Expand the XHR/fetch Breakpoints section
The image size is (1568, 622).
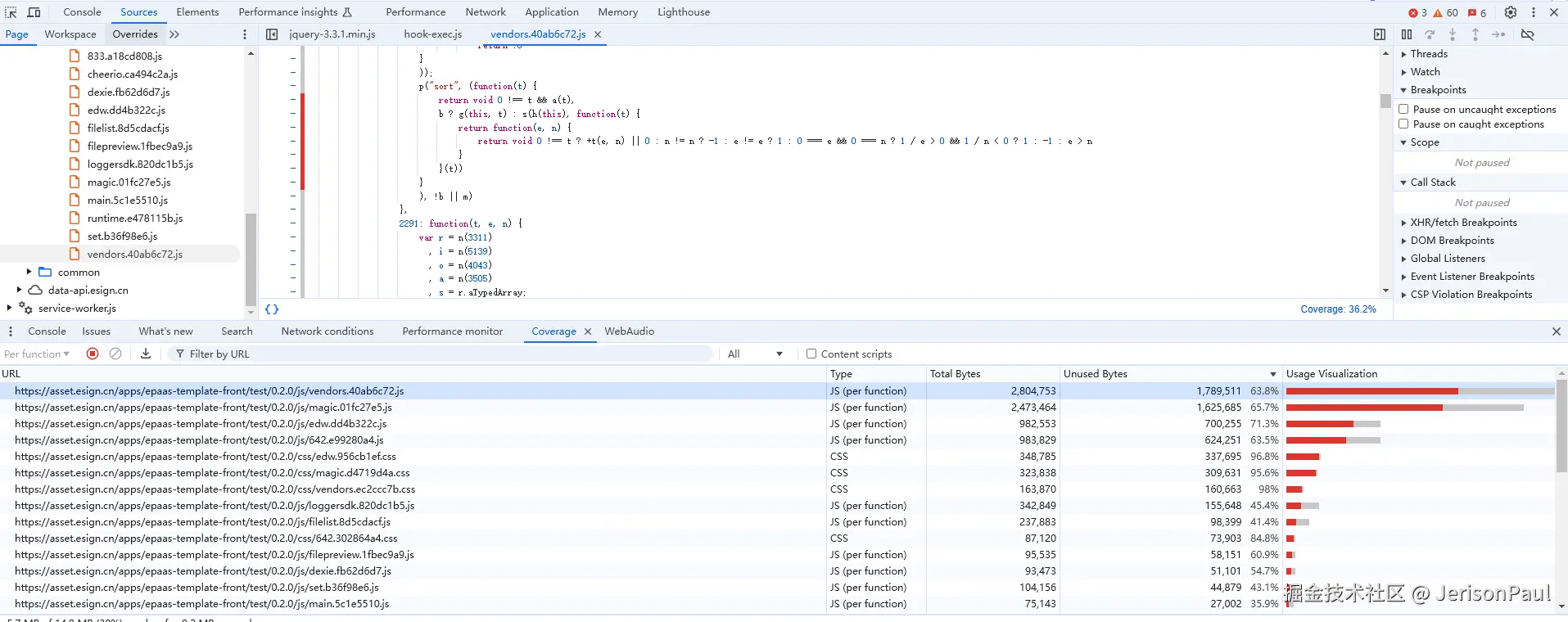1463,223
